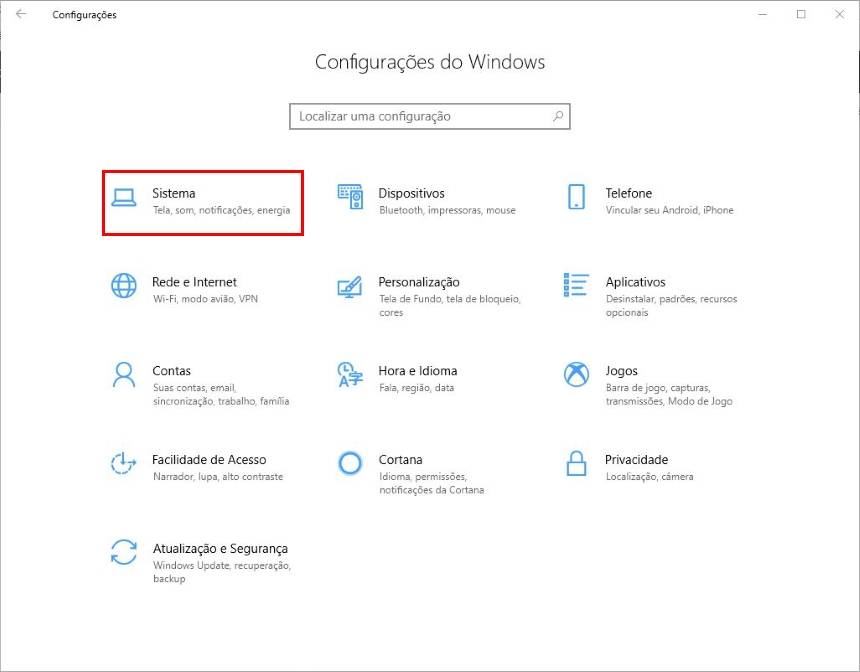
Task: Click the Hora e Idioma clock icon
Action: 350,374
